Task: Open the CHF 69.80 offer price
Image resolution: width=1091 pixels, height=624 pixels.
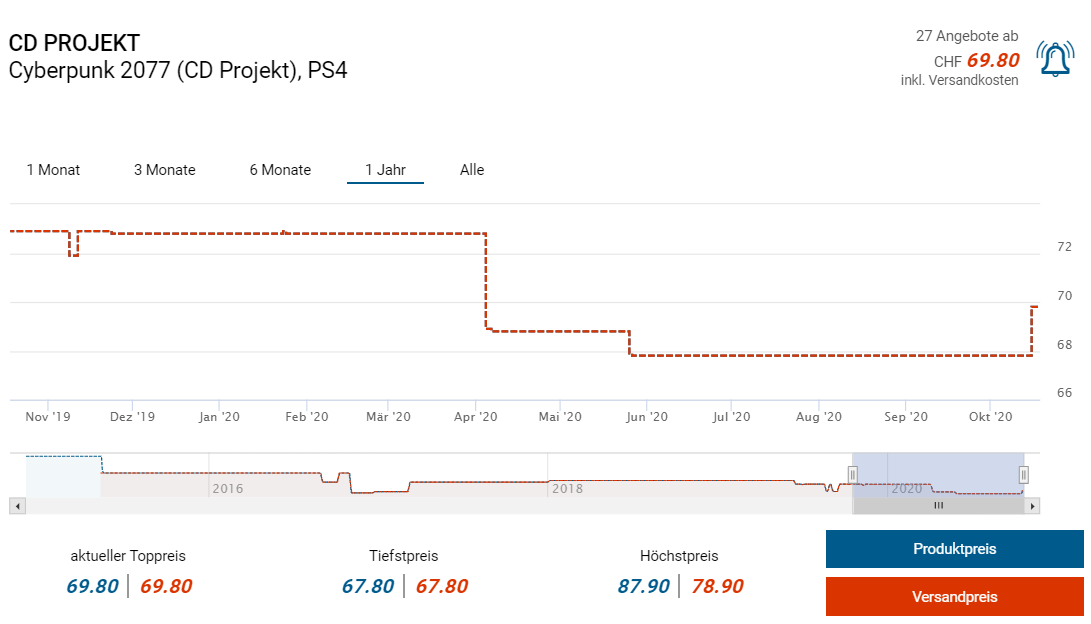Action: (992, 60)
